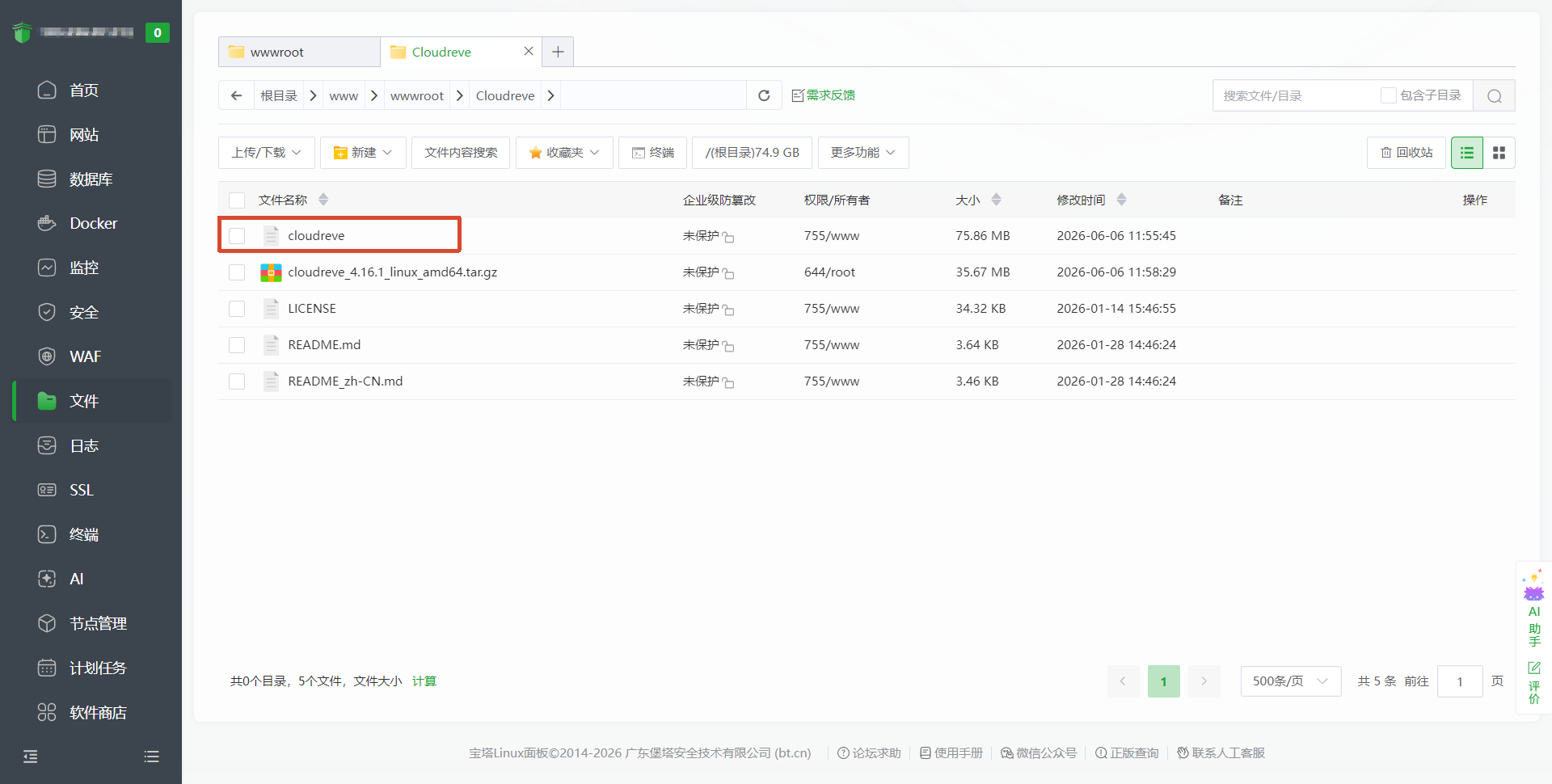Expand chevron after 根目录 in path
Image resolution: width=1552 pixels, height=784 pixels.
[x=313, y=95]
